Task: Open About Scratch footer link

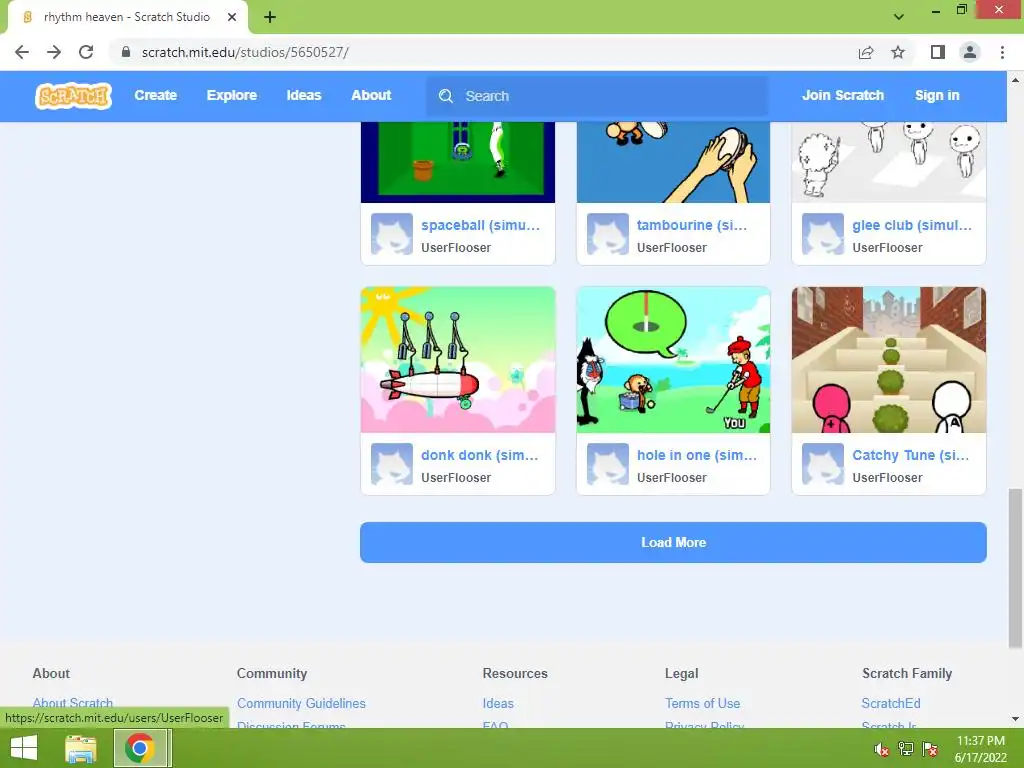Action: [x=72, y=703]
